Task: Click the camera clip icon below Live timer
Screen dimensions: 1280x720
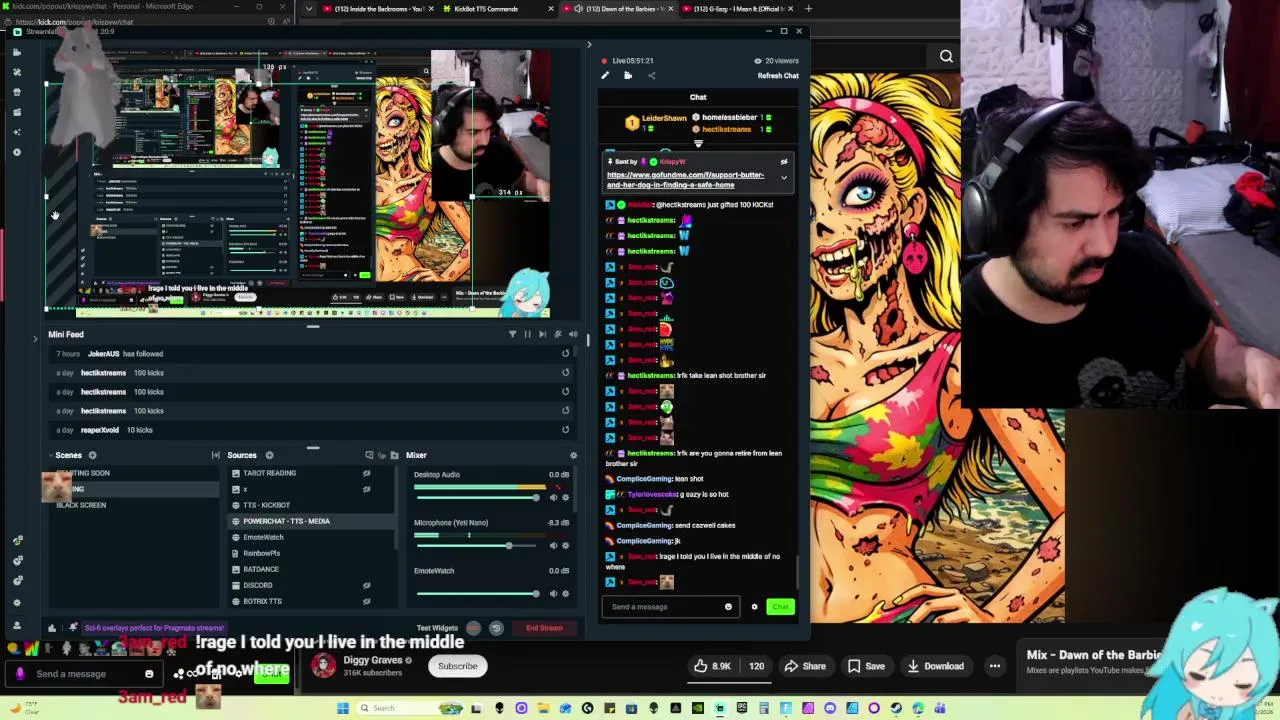Action: (628, 76)
